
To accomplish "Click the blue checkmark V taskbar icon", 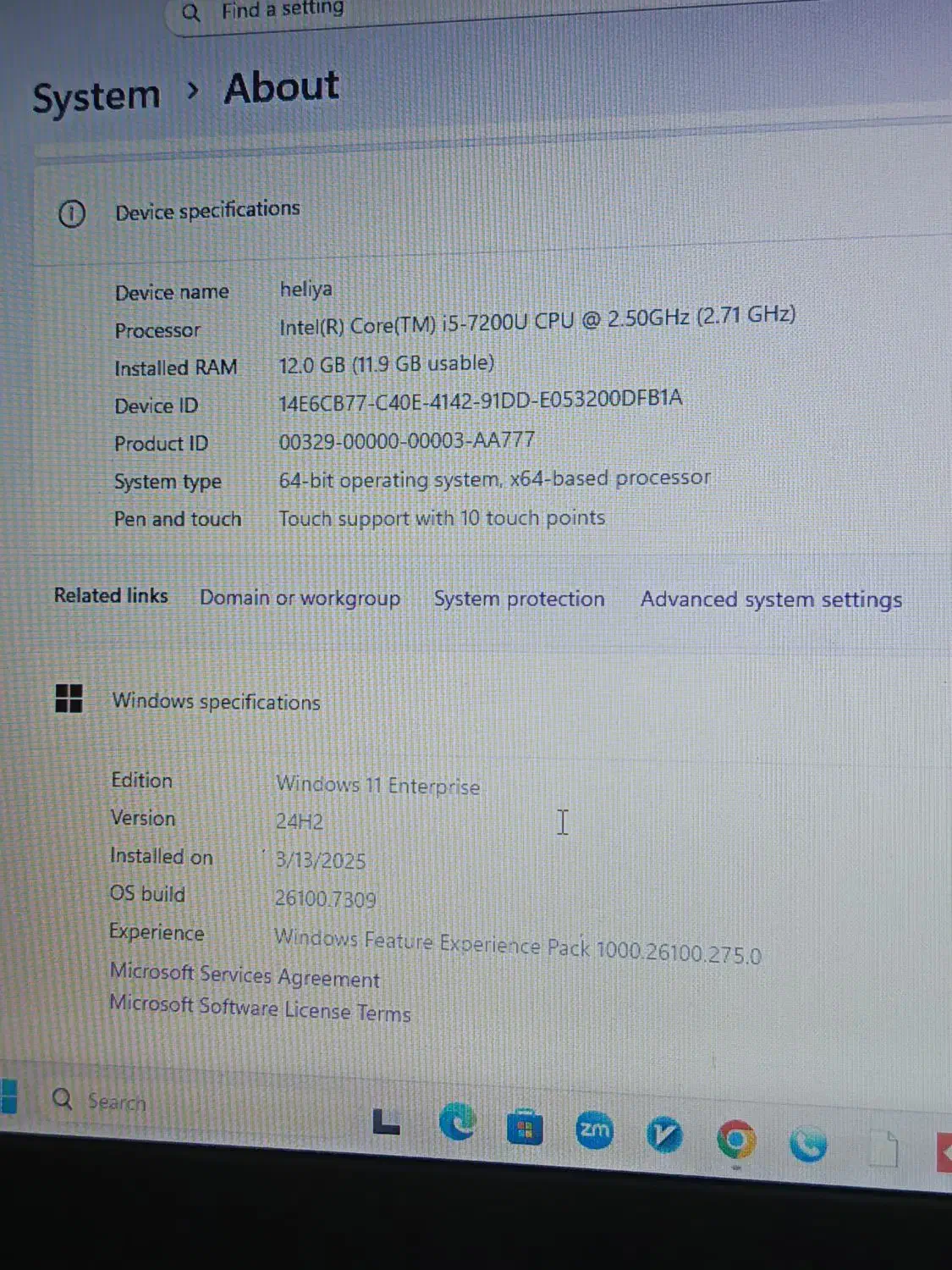I will coord(664,1135).
